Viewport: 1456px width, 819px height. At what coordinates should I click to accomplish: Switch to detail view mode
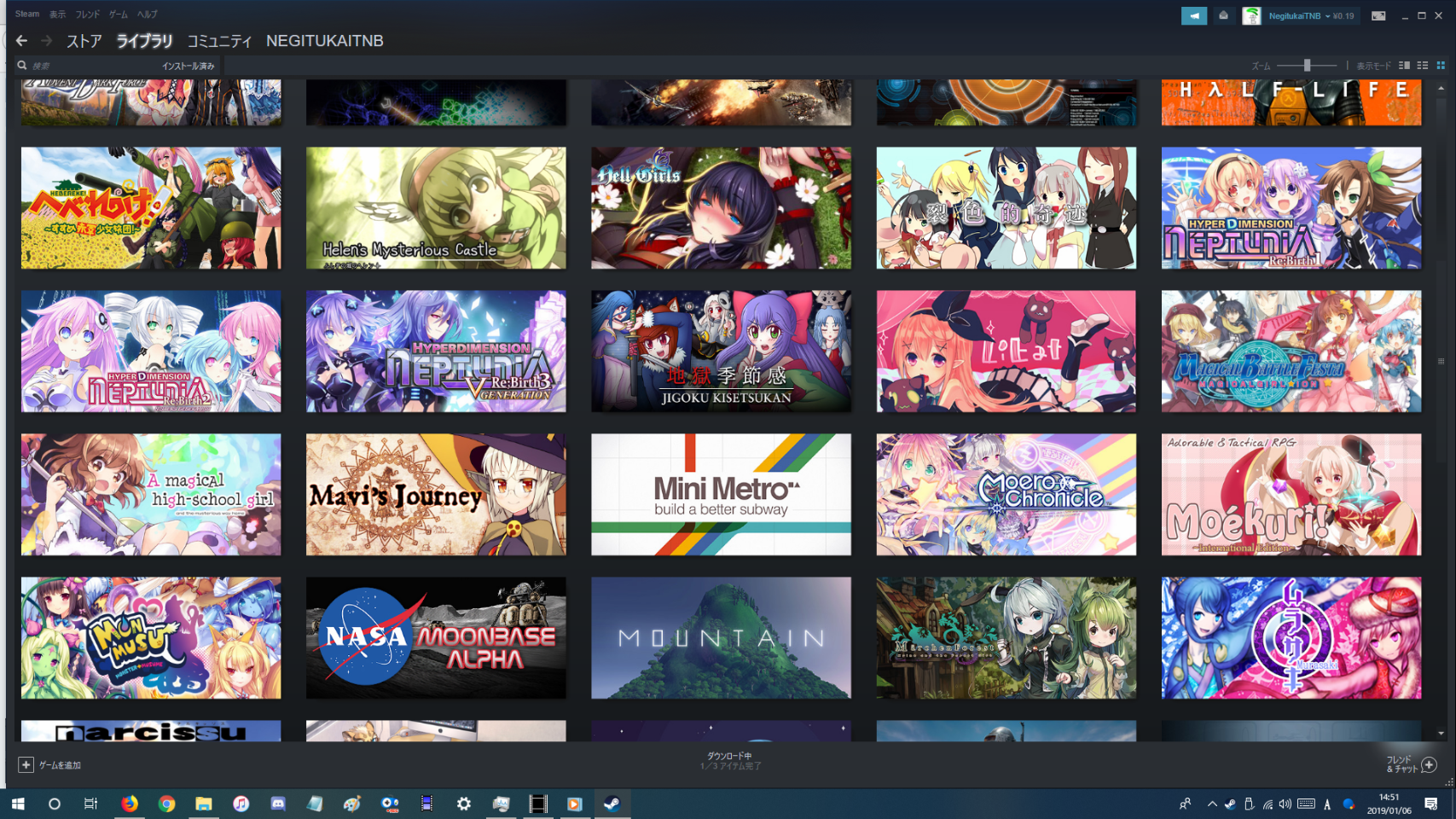[x=1404, y=66]
